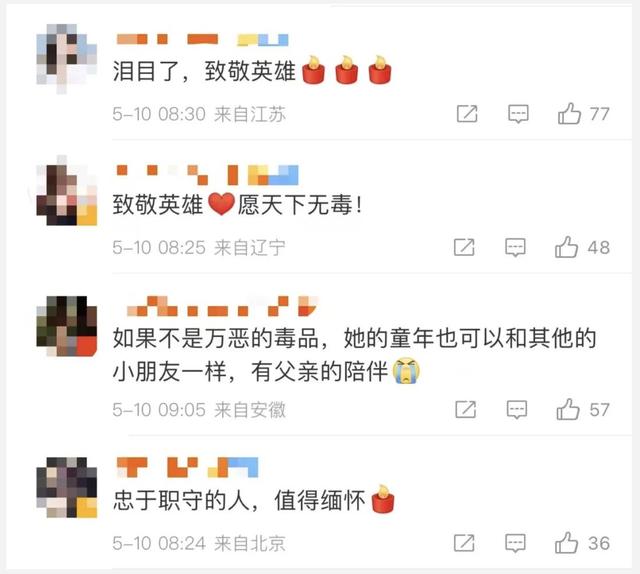Open the first commenter's avatar
Viewport: 640px width, 574px height.
click(67, 59)
